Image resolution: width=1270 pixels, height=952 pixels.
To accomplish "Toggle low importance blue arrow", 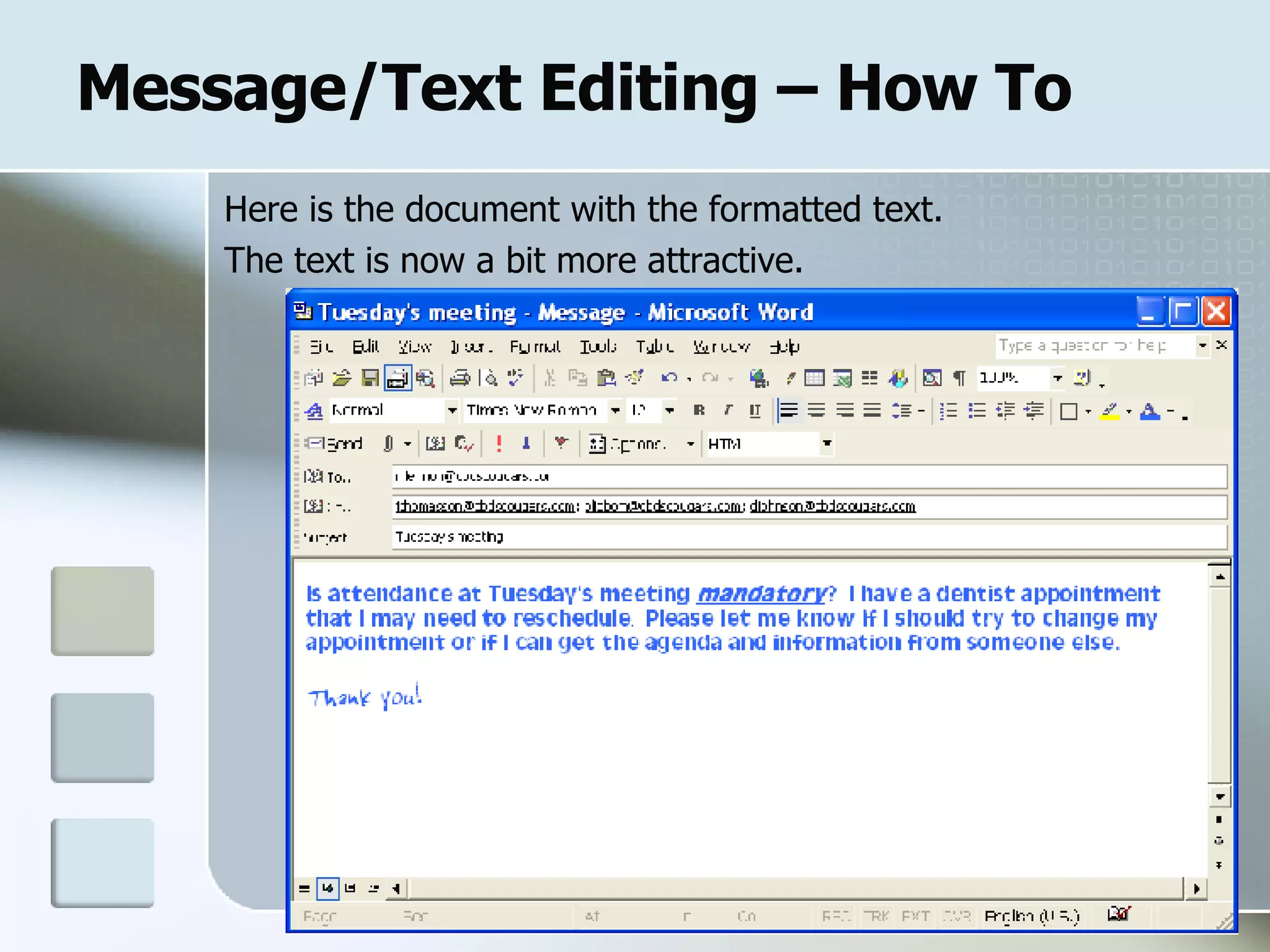I will [x=526, y=443].
